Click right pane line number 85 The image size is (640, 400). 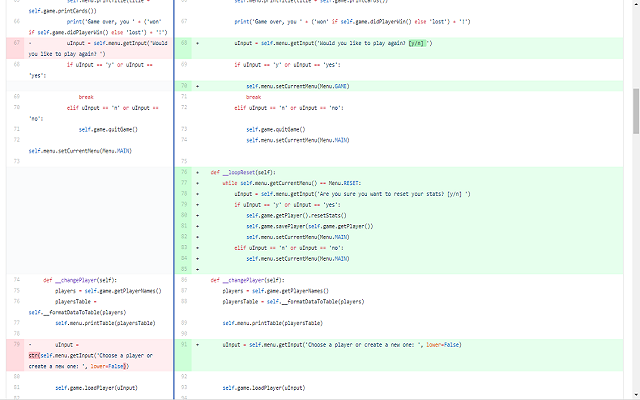point(184,269)
